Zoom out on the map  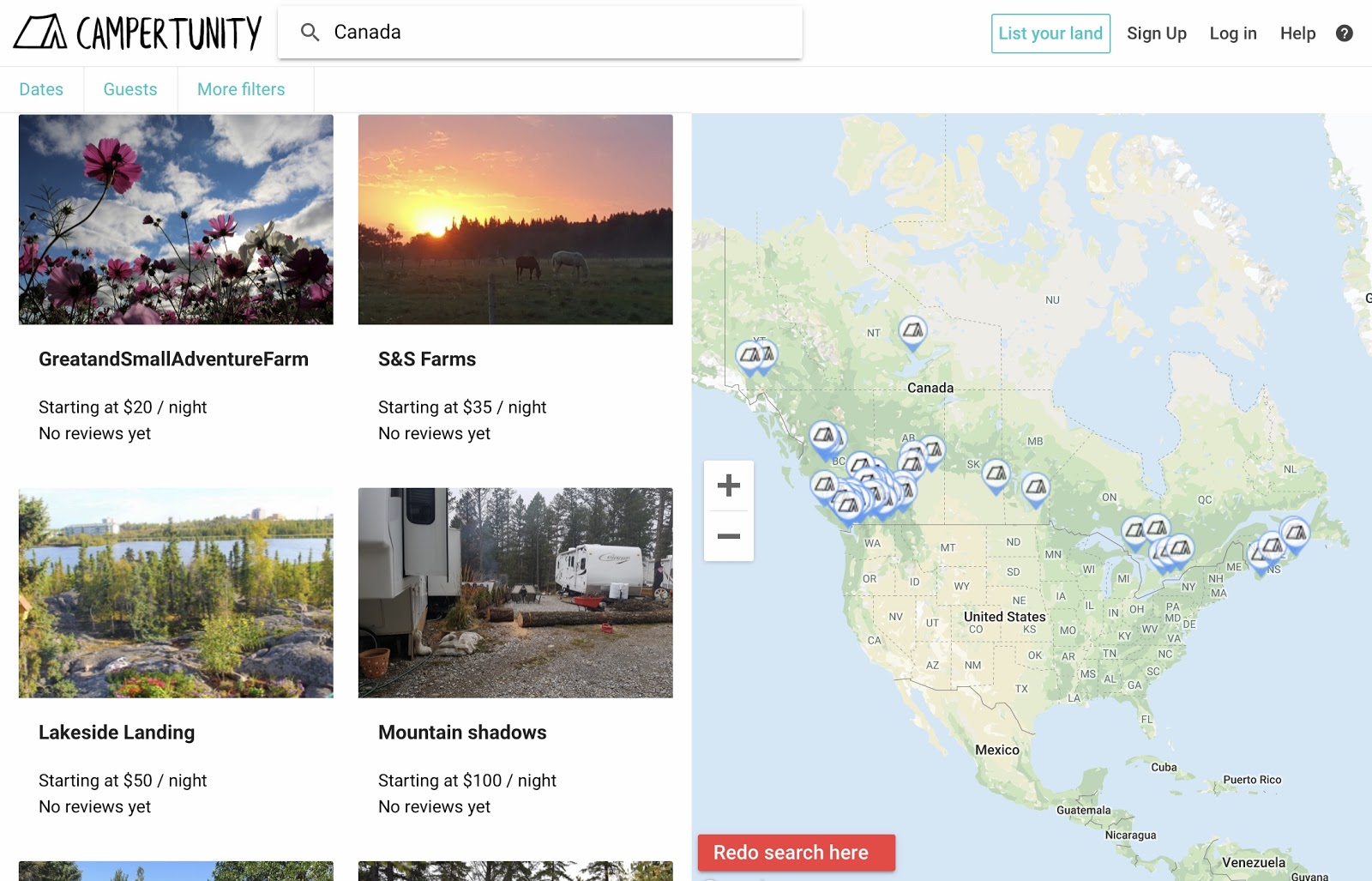point(728,536)
